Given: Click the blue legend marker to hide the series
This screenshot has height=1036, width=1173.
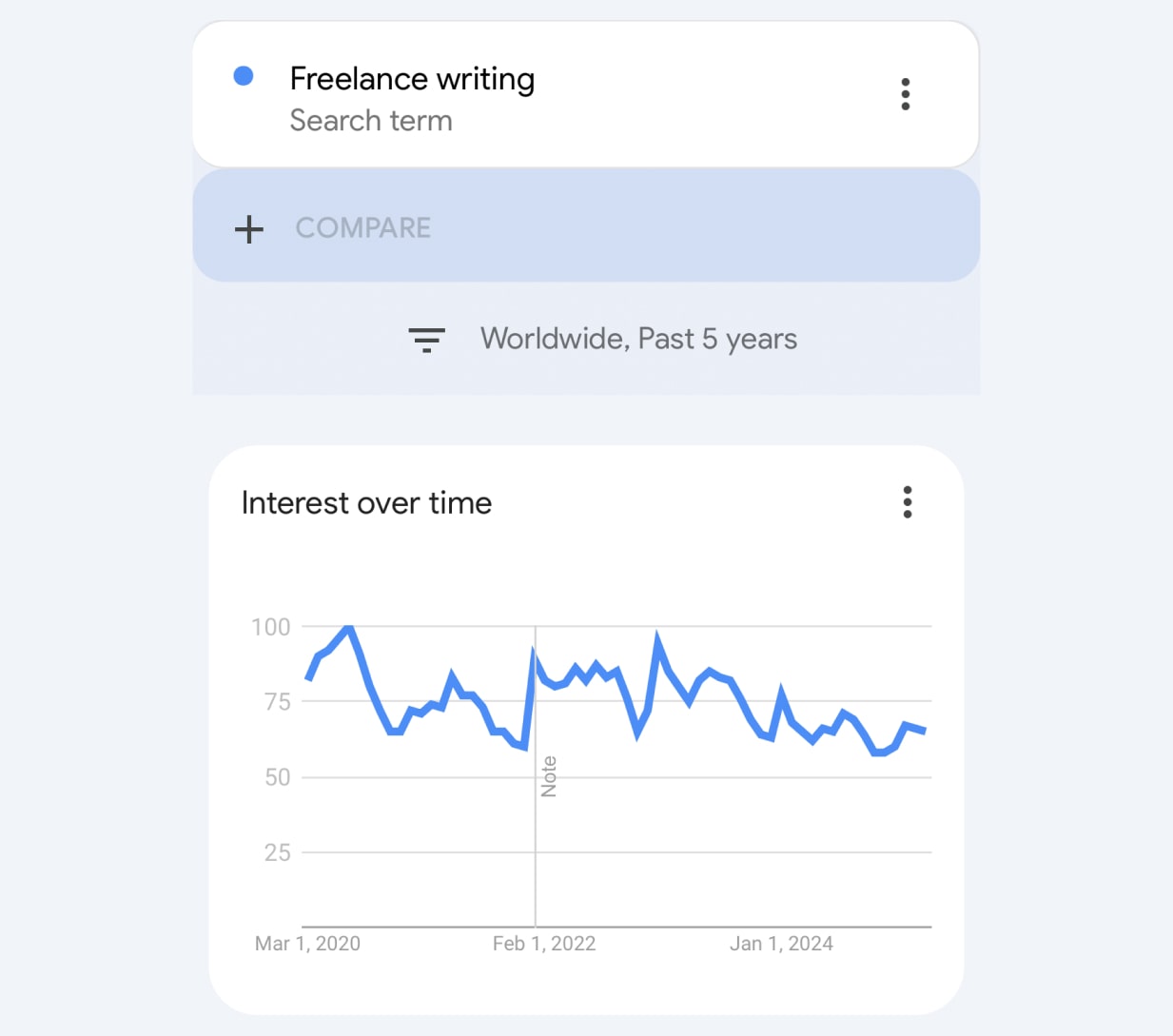Looking at the screenshot, I should point(244,75).
